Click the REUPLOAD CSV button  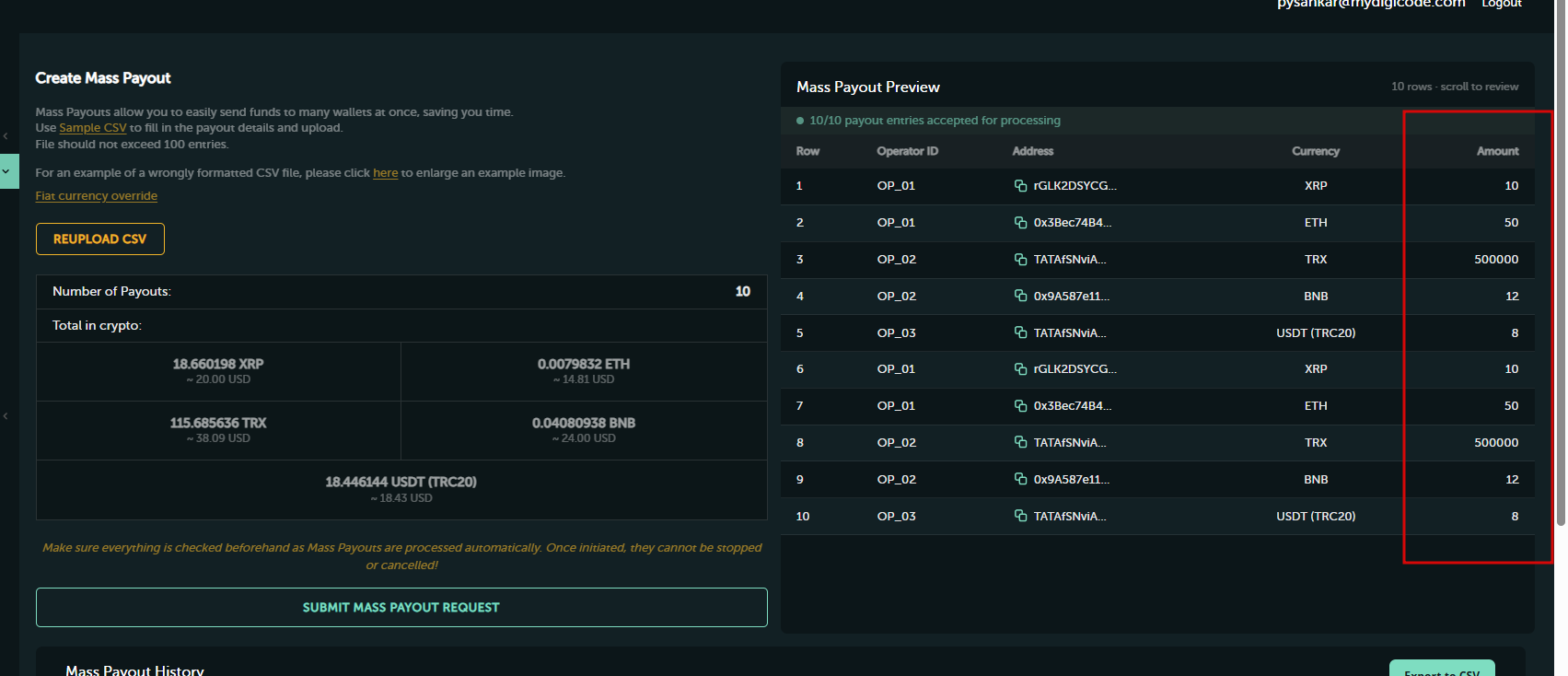click(100, 239)
